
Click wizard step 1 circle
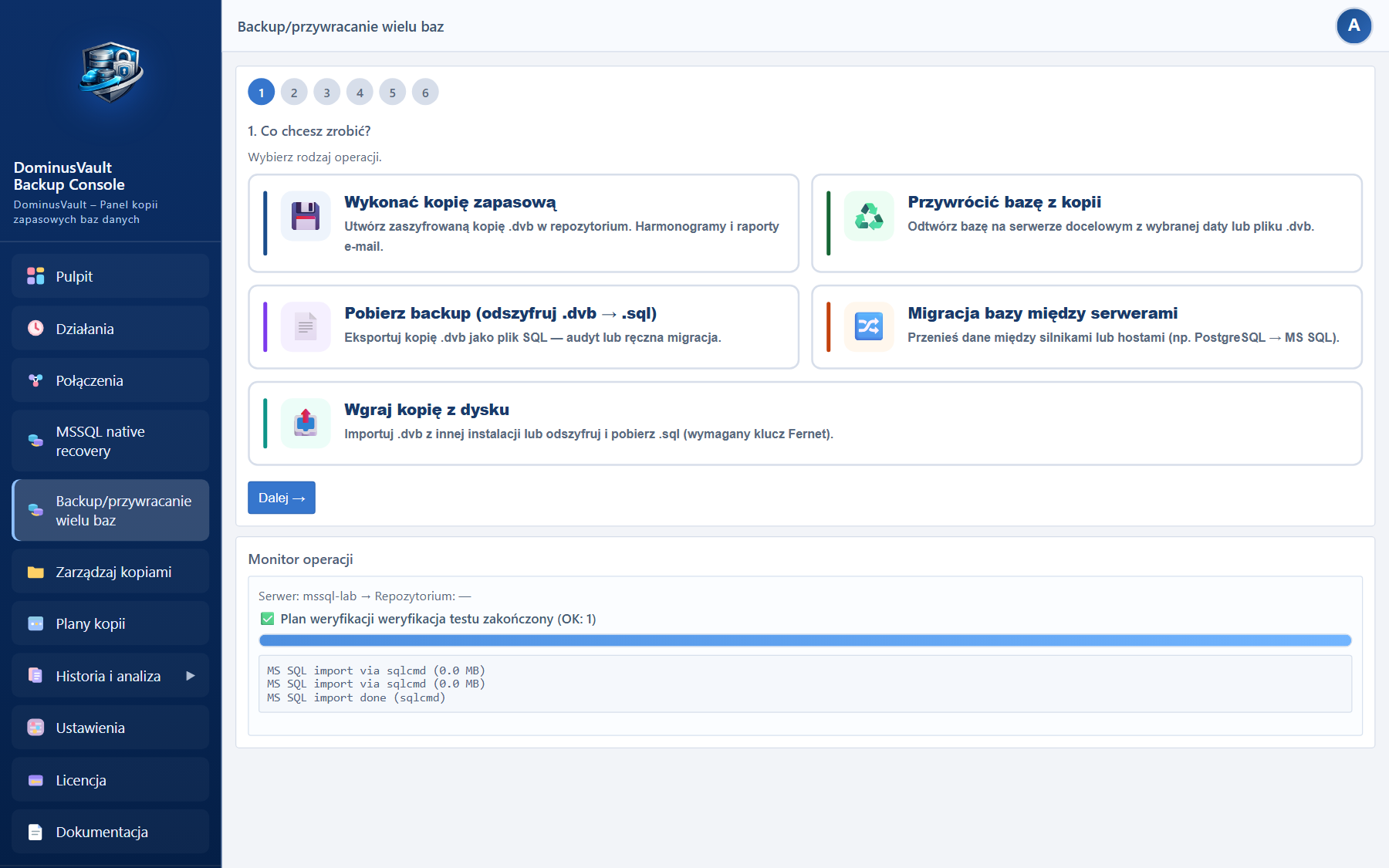click(x=262, y=93)
